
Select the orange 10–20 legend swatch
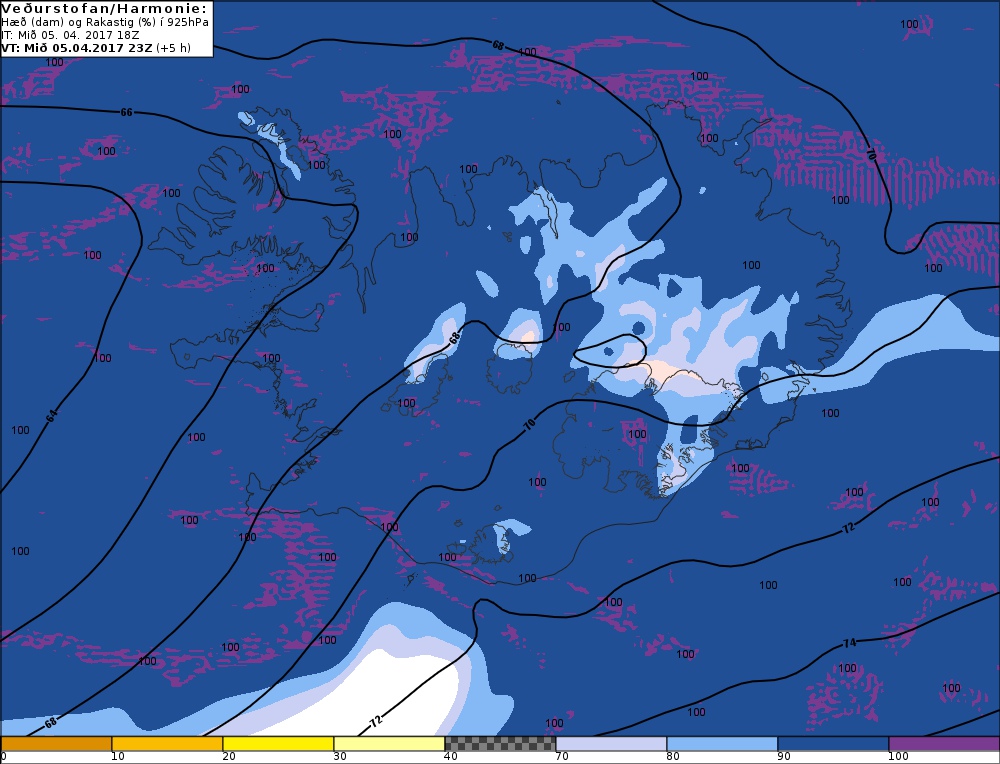[x=167, y=744]
